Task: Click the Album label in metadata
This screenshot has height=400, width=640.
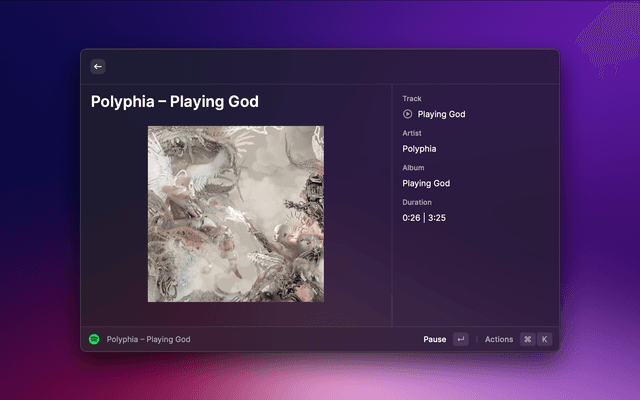Action: [413, 168]
